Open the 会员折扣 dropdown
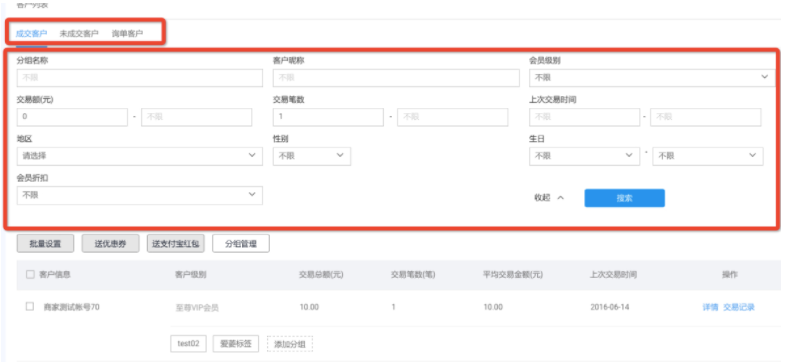The image size is (785, 363). click(x=140, y=195)
